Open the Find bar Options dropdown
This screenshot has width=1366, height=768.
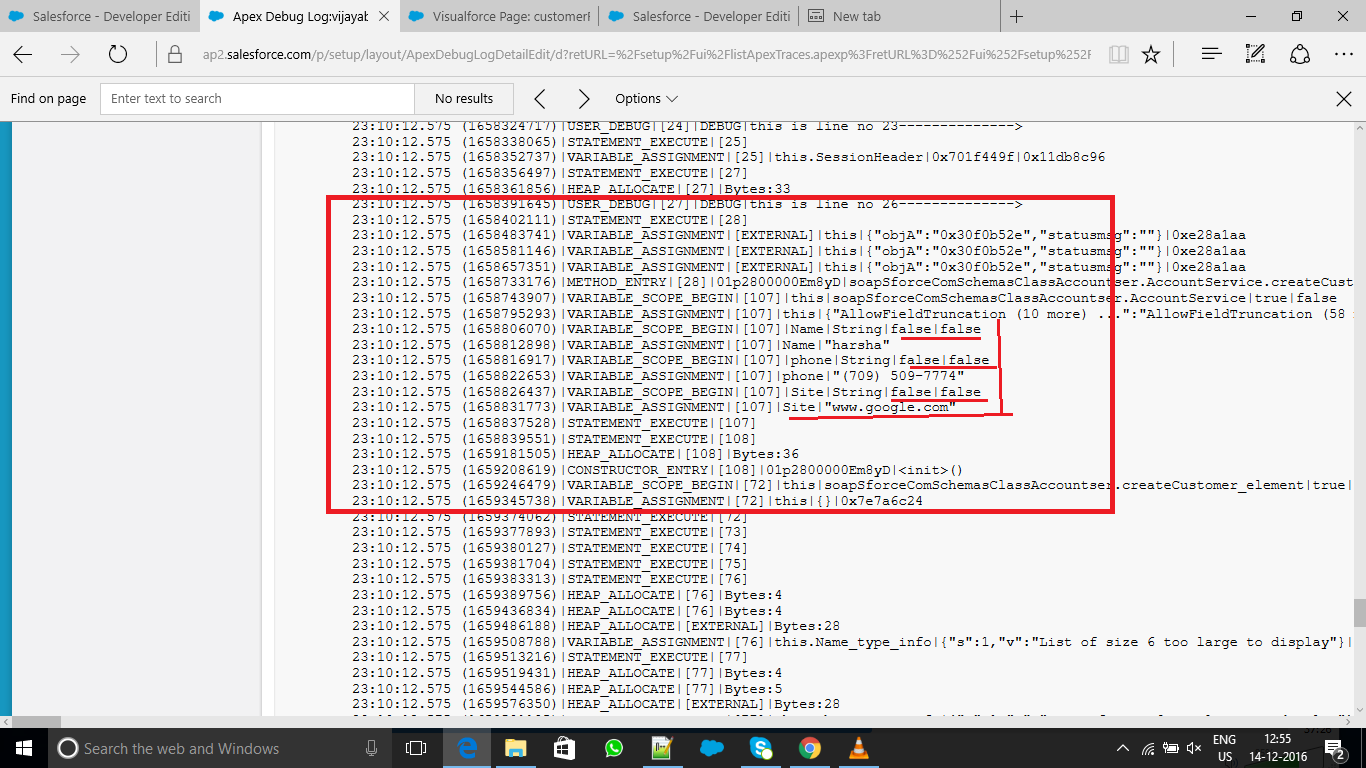pos(646,98)
